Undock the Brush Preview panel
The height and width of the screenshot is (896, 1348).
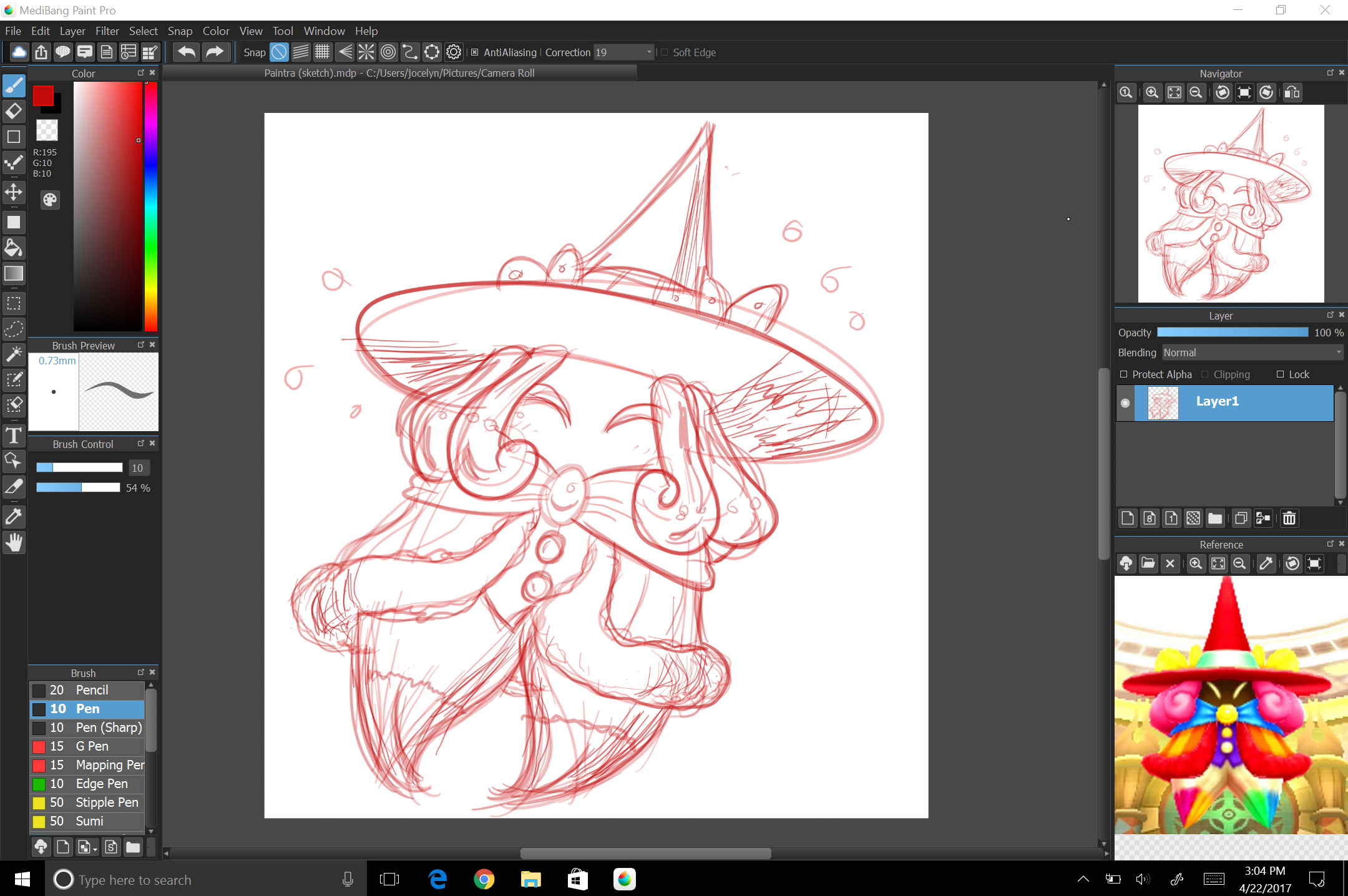tap(141, 344)
